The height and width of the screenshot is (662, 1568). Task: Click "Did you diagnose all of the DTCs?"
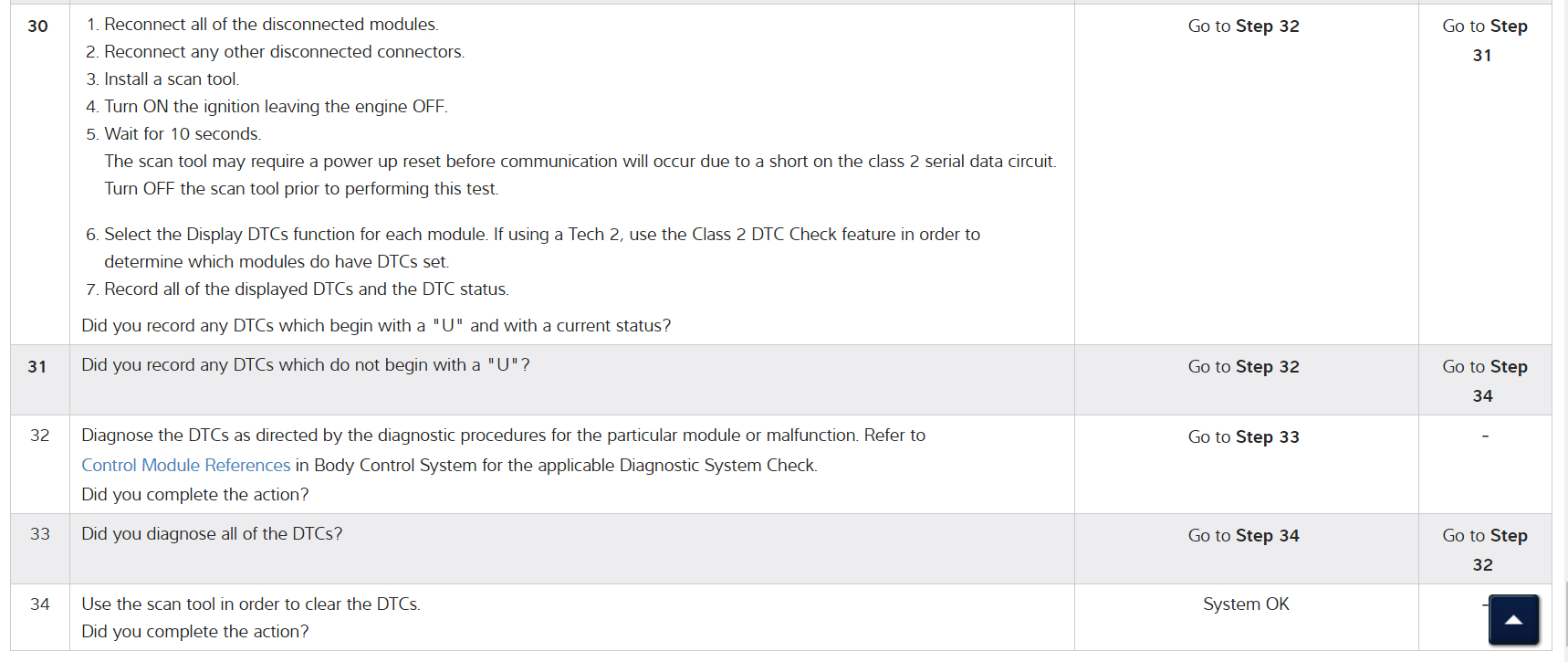click(212, 534)
